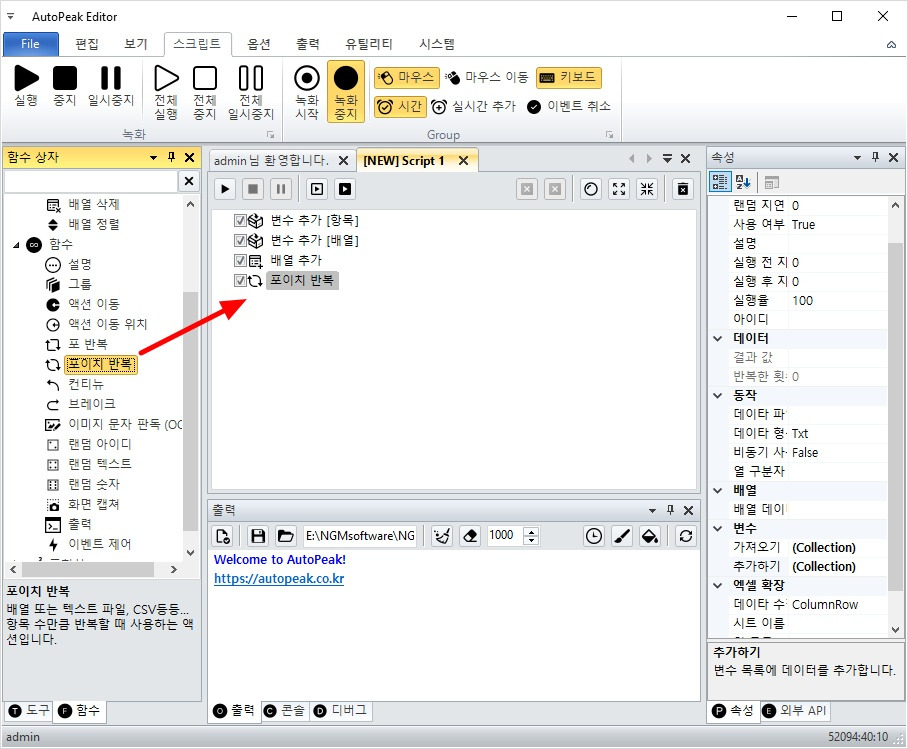Click the script toolbar stop icon
The height and width of the screenshot is (749, 908).
tap(253, 189)
